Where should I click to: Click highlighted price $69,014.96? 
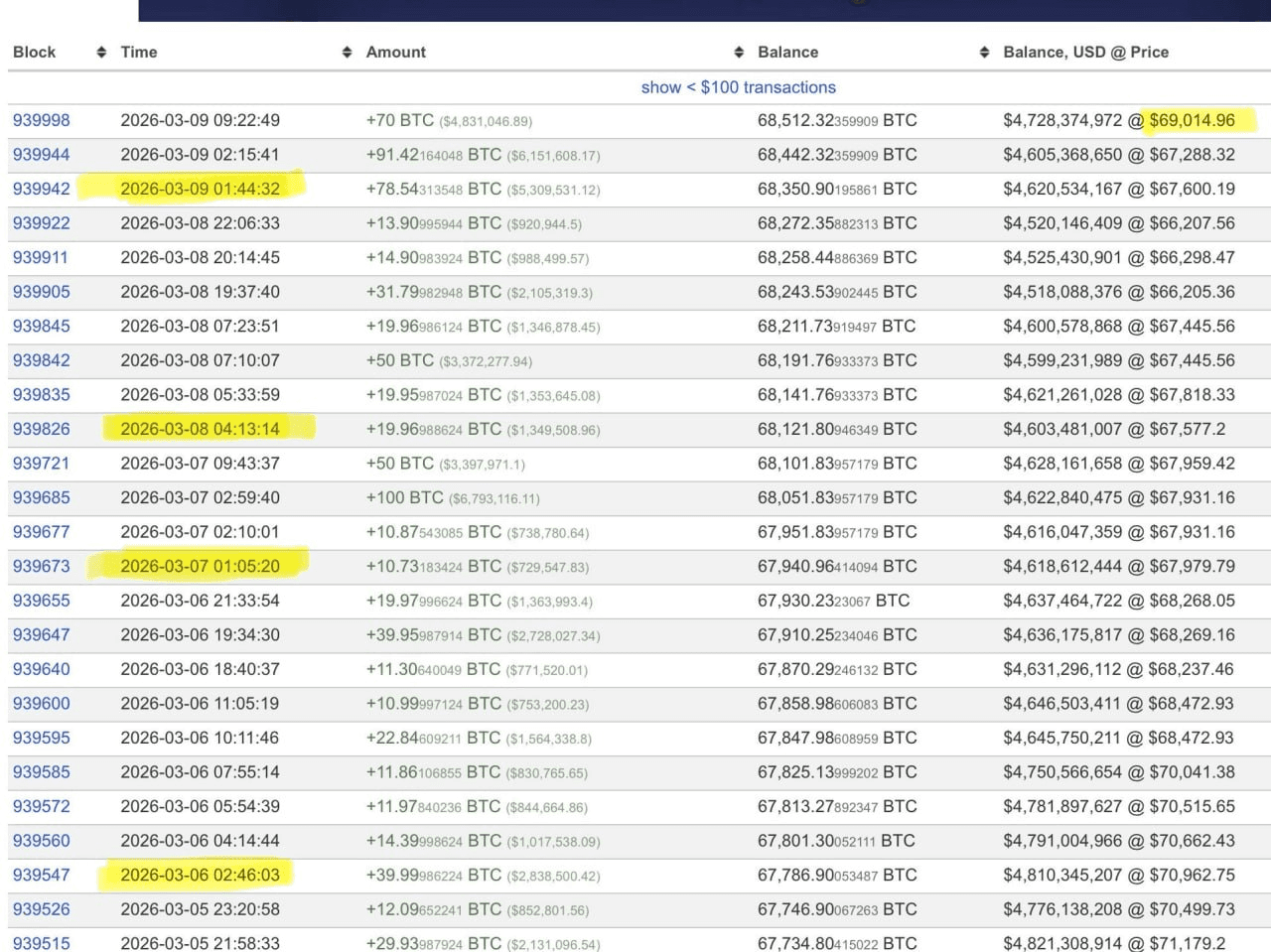pos(1192,120)
